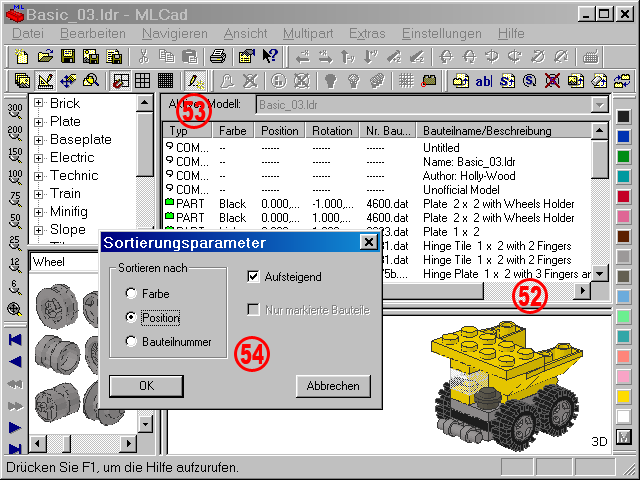
Task: Pick the red color swatch
Action: pos(623,196)
